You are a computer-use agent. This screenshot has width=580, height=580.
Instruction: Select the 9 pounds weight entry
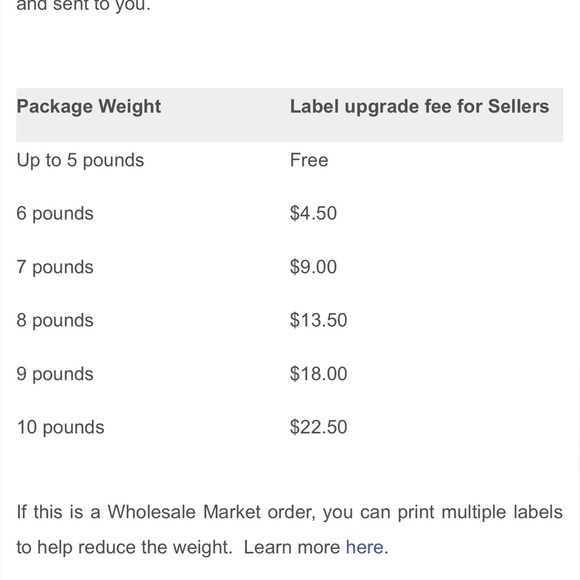55,374
